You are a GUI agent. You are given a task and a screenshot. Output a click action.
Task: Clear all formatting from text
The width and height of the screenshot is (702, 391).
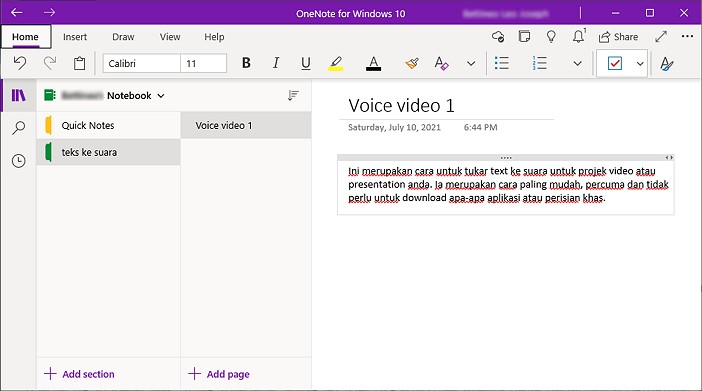click(x=441, y=63)
